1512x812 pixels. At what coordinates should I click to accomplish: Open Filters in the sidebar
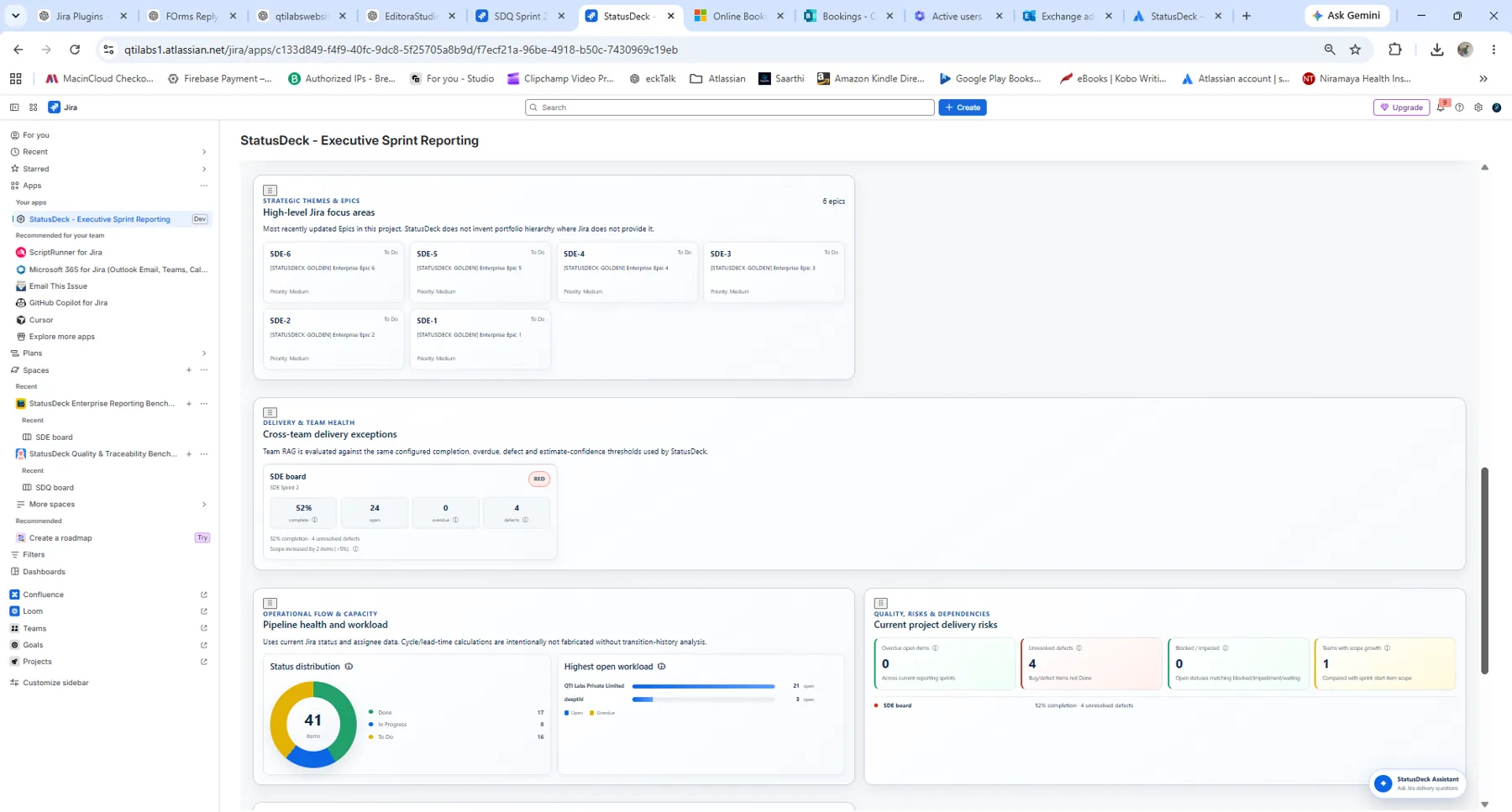pyautogui.click(x=34, y=555)
